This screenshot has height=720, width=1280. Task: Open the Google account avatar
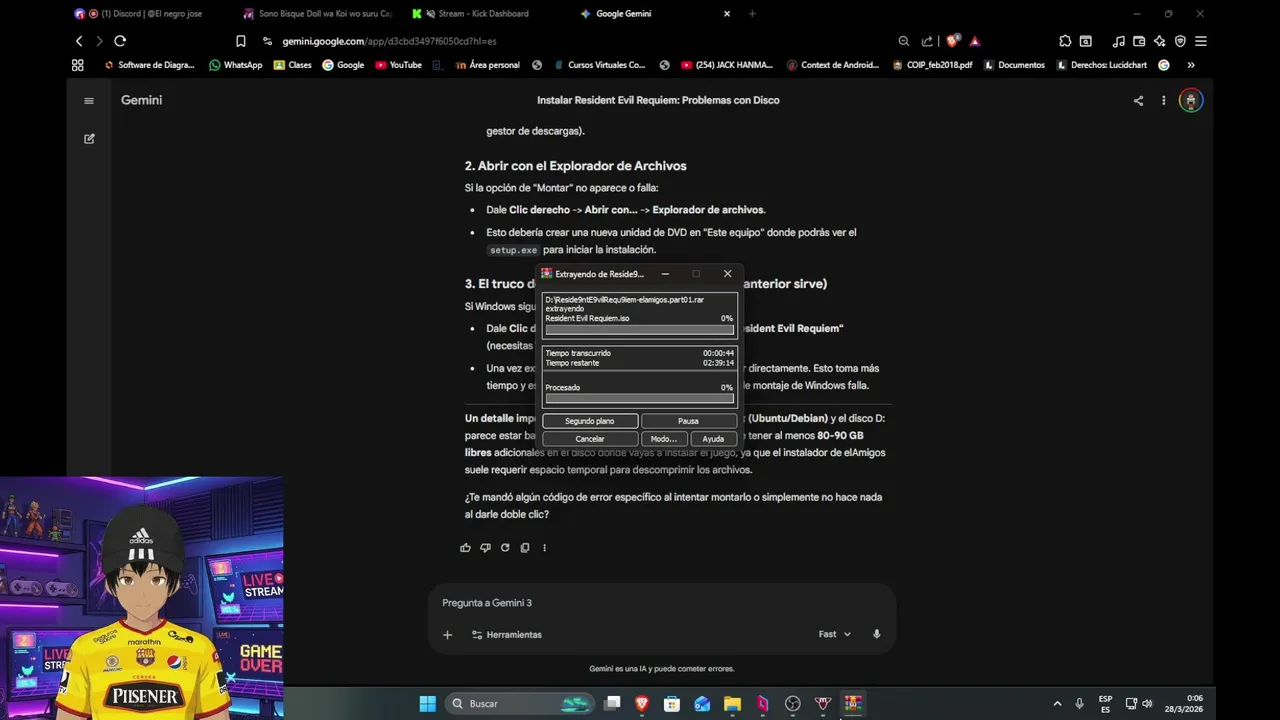pyautogui.click(x=1190, y=100)
